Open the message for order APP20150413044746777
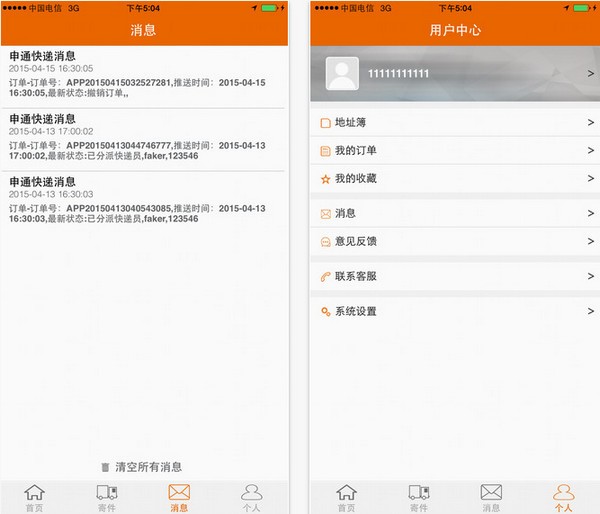Image resolution: width=600 pixels, height=514 pixels. (143, 139)
